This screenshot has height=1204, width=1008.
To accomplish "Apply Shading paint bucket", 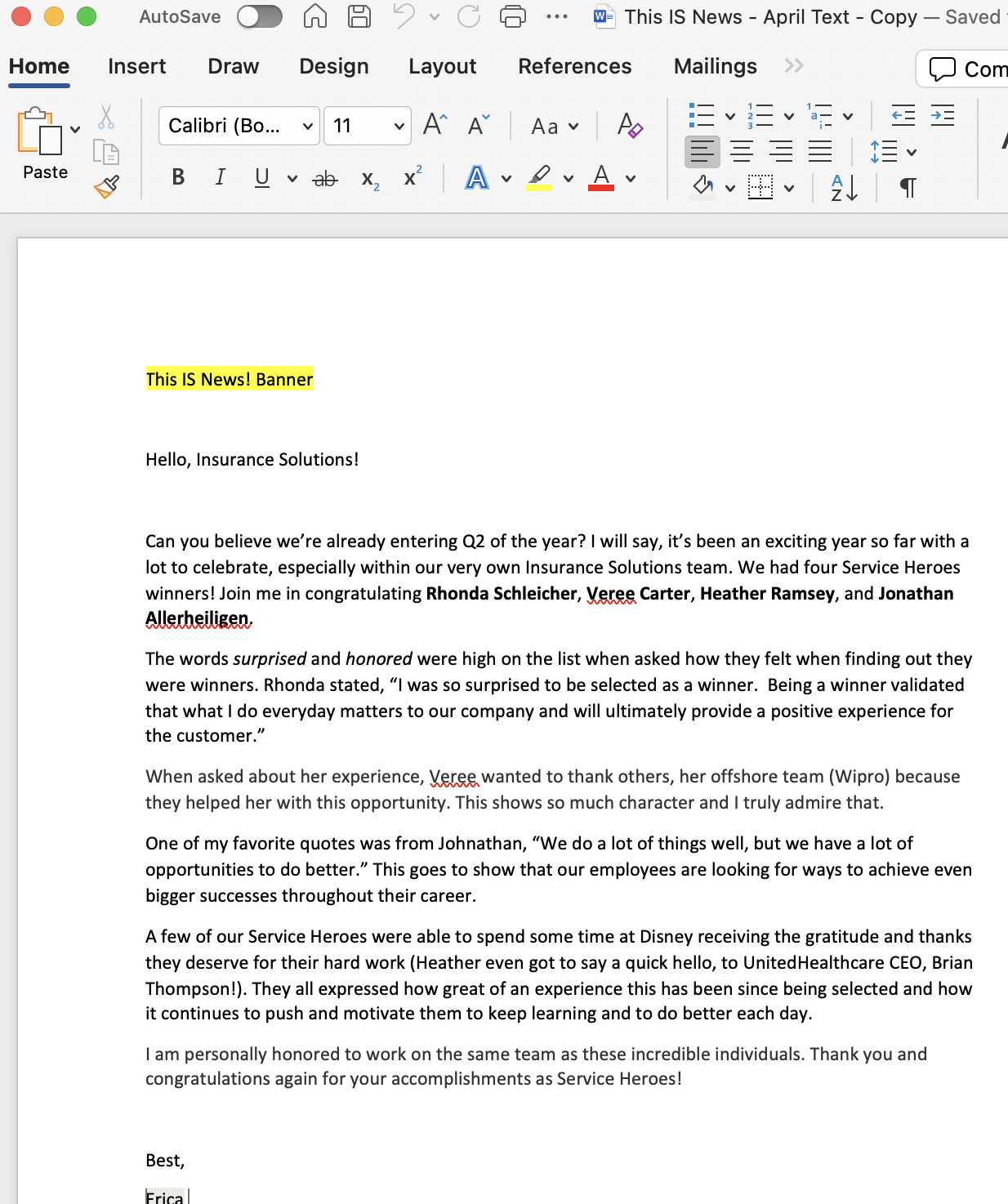I will (702, 187).
